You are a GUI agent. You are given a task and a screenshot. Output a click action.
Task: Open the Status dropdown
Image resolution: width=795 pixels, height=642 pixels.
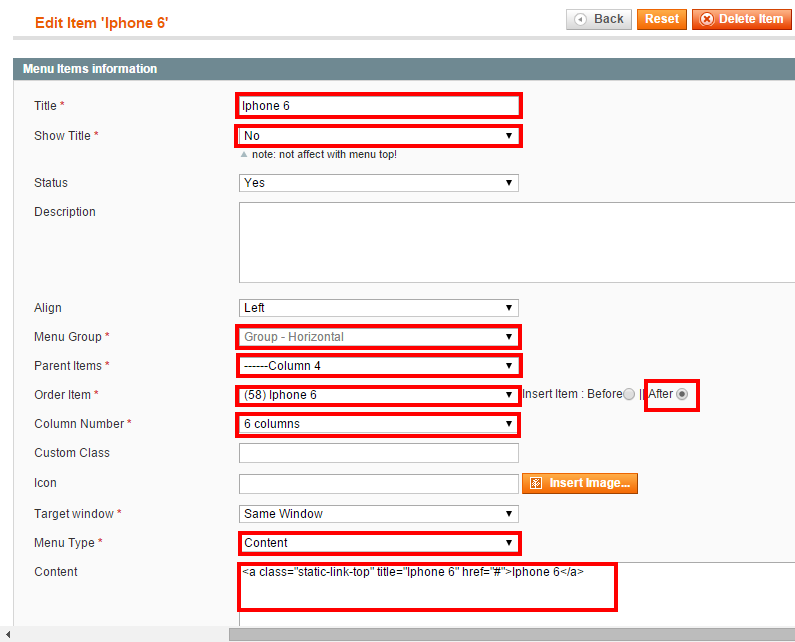379,183
